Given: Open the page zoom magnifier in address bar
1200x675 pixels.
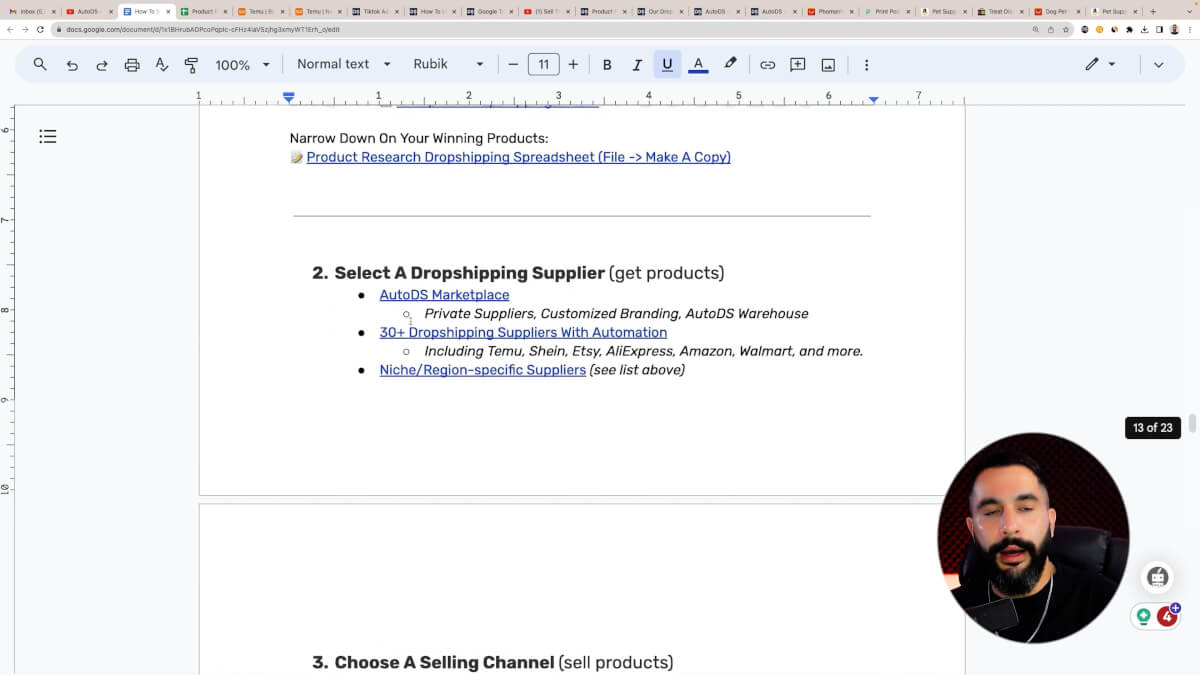Looking at the screenshot, I should (1036, 30).
